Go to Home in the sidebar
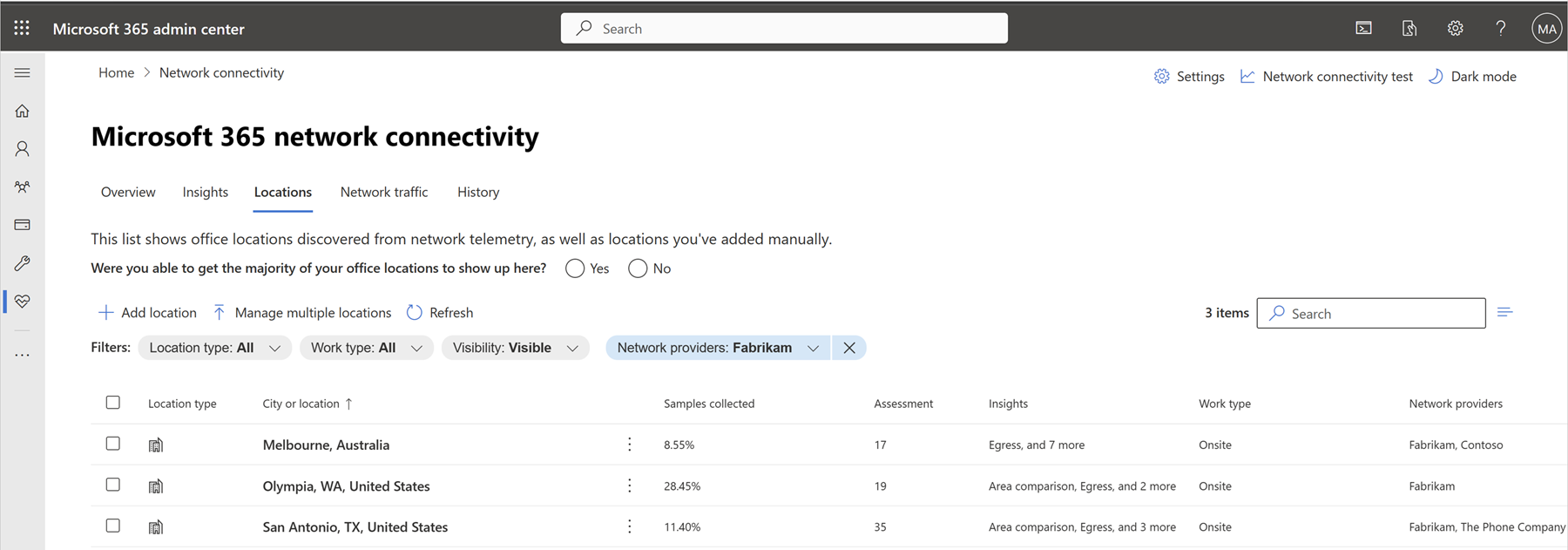Image resolution: width=1568 pixels, height=550 pixels. 22,112
